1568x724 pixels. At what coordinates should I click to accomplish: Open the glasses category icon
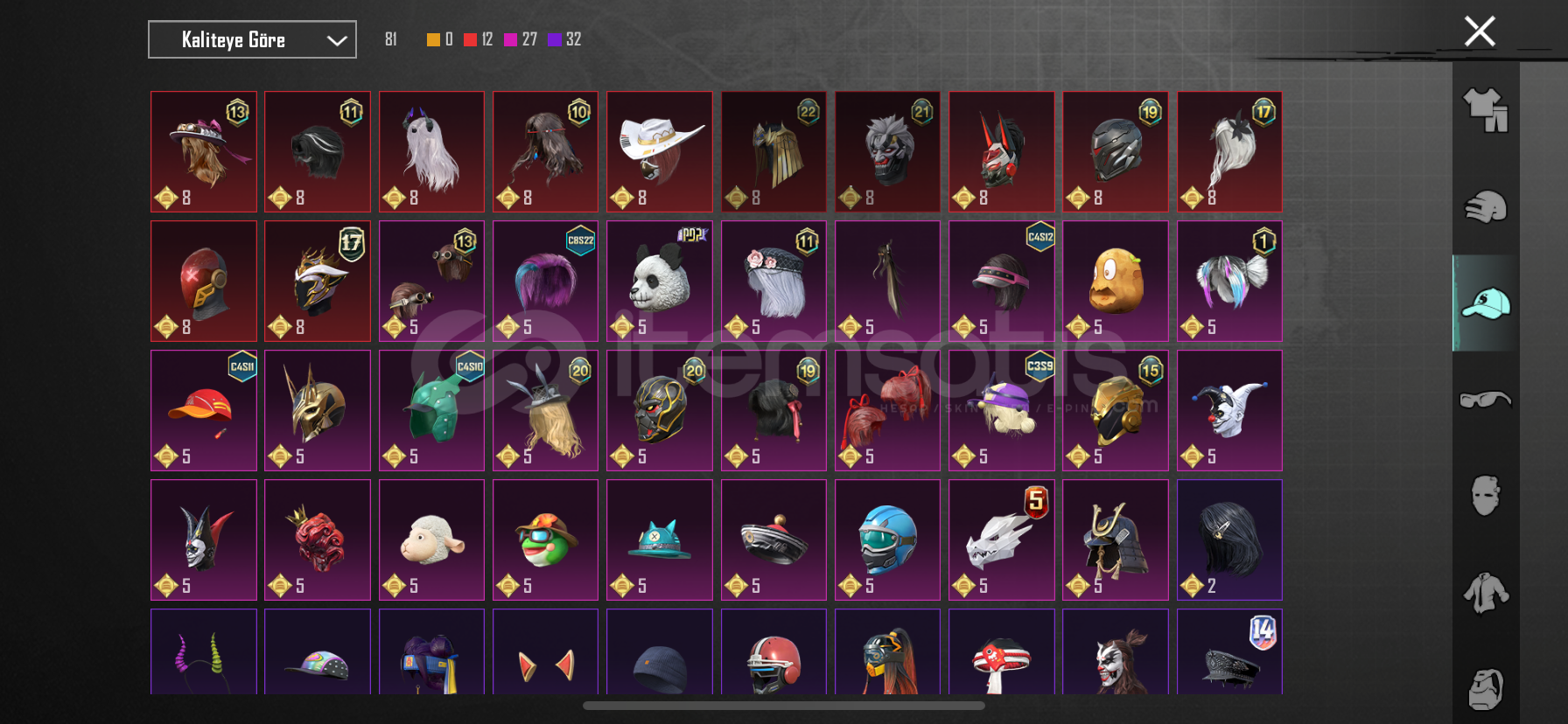pos(1486,400)
